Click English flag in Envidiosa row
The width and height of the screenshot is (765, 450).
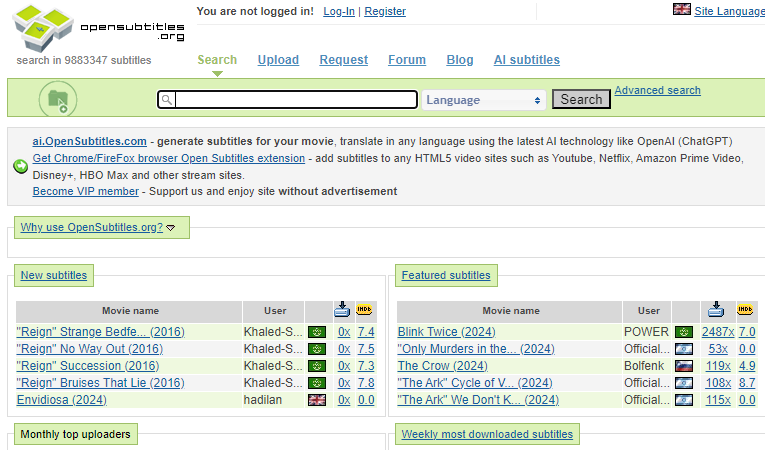[x=317, y=400]
